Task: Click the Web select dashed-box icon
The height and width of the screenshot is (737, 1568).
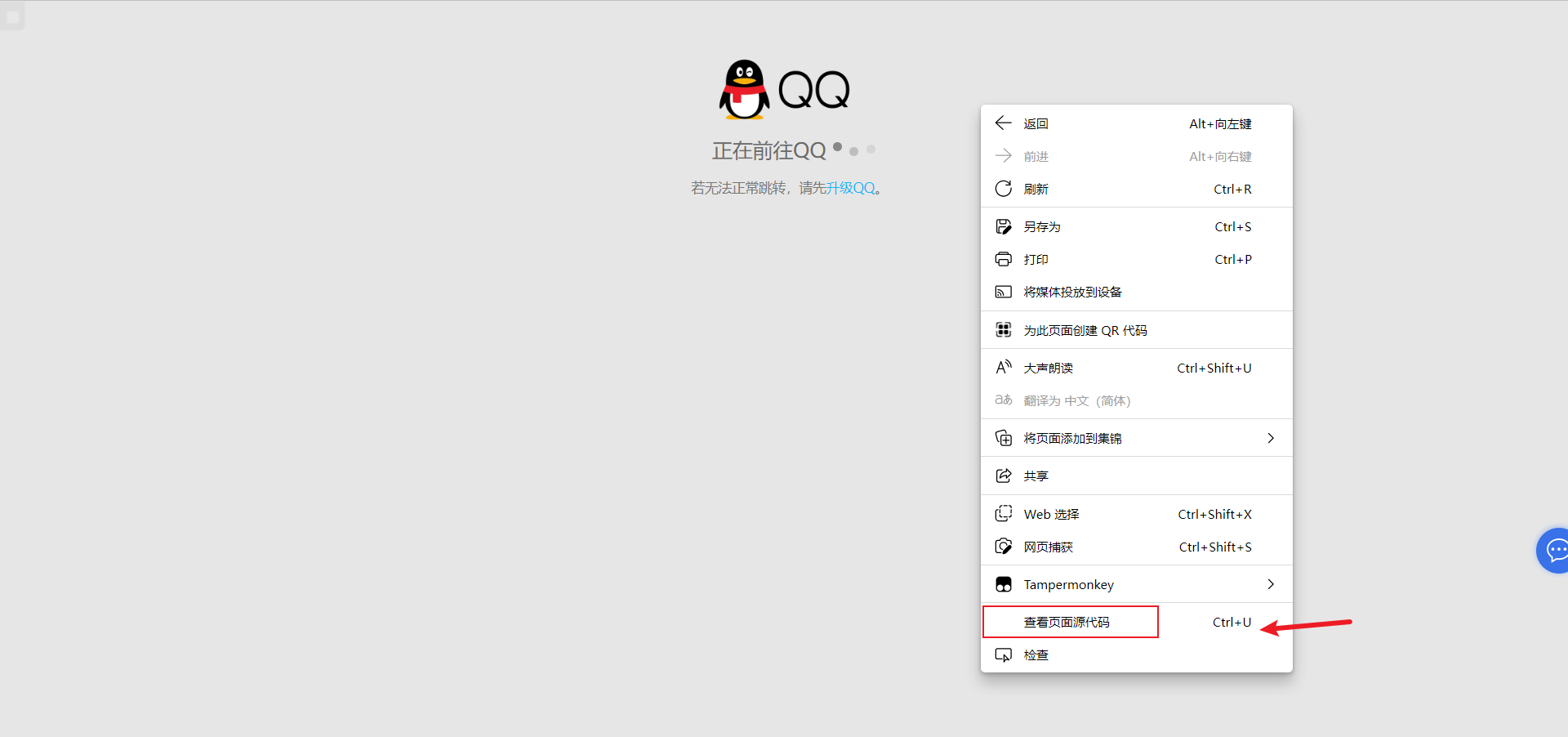Action: (x=1004, y=514)
